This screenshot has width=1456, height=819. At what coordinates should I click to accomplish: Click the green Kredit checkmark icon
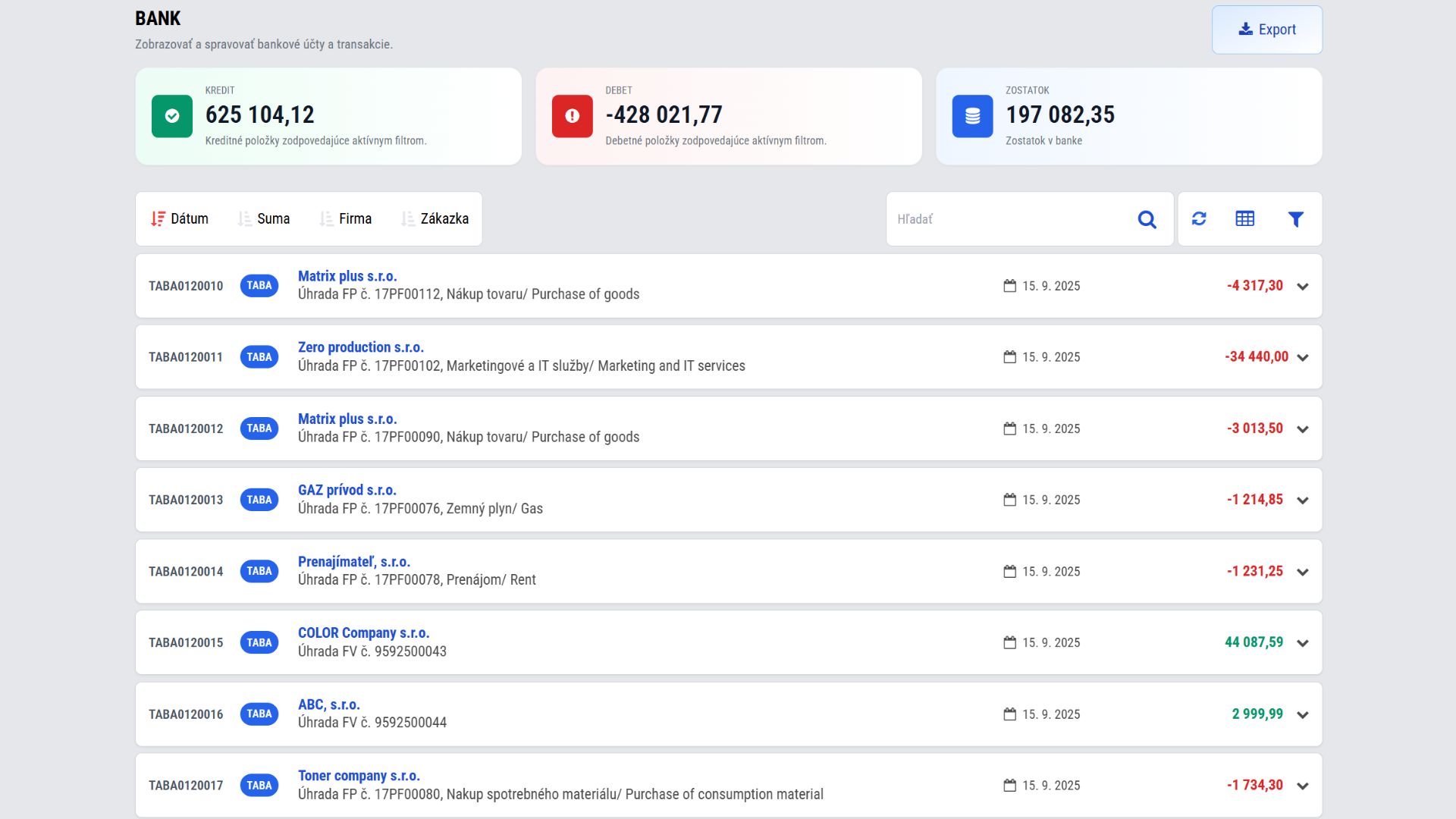coord(172,116)
